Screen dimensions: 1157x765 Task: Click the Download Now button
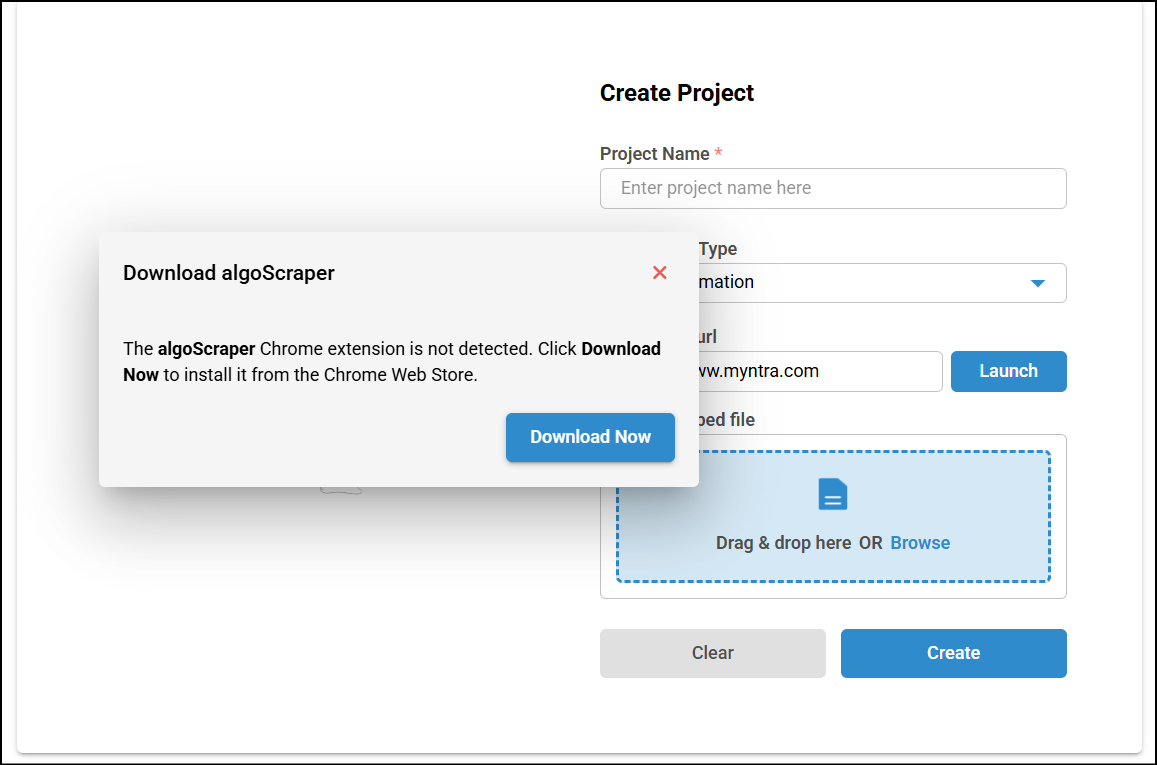590,437
